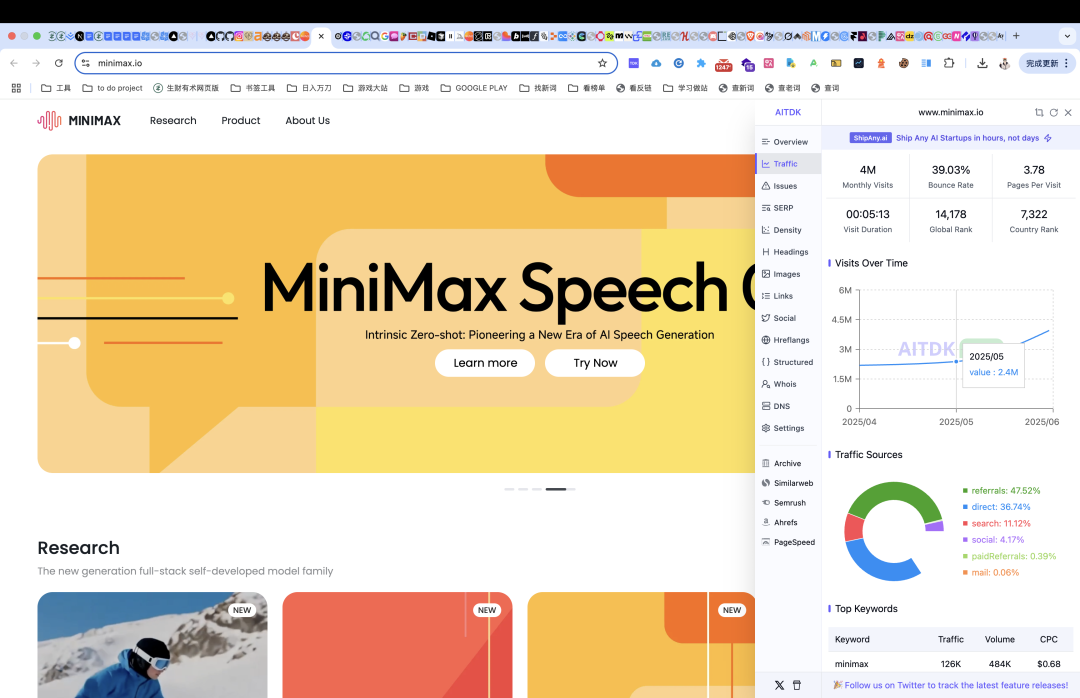1080x698 pixels.
Task: Click the address bar showing minimax.io
Action: pos(344,63)
